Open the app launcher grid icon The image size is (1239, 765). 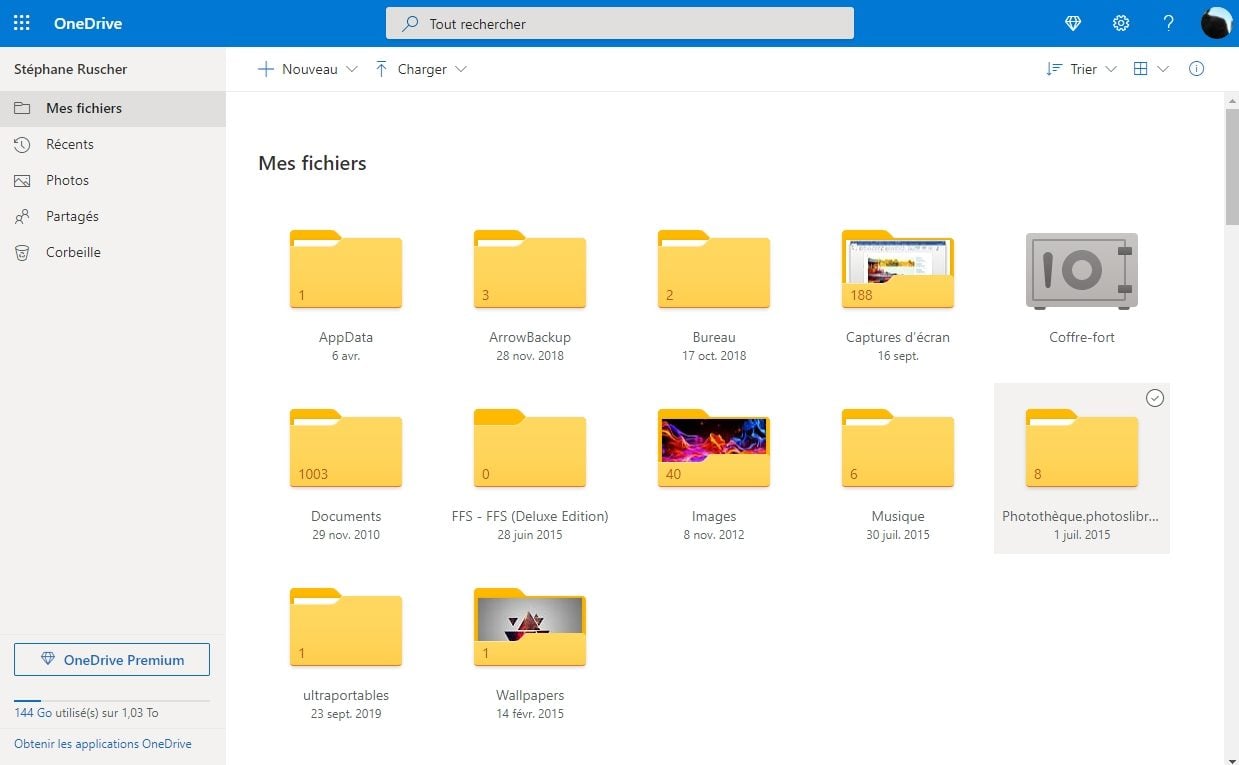tap(22, 23)
